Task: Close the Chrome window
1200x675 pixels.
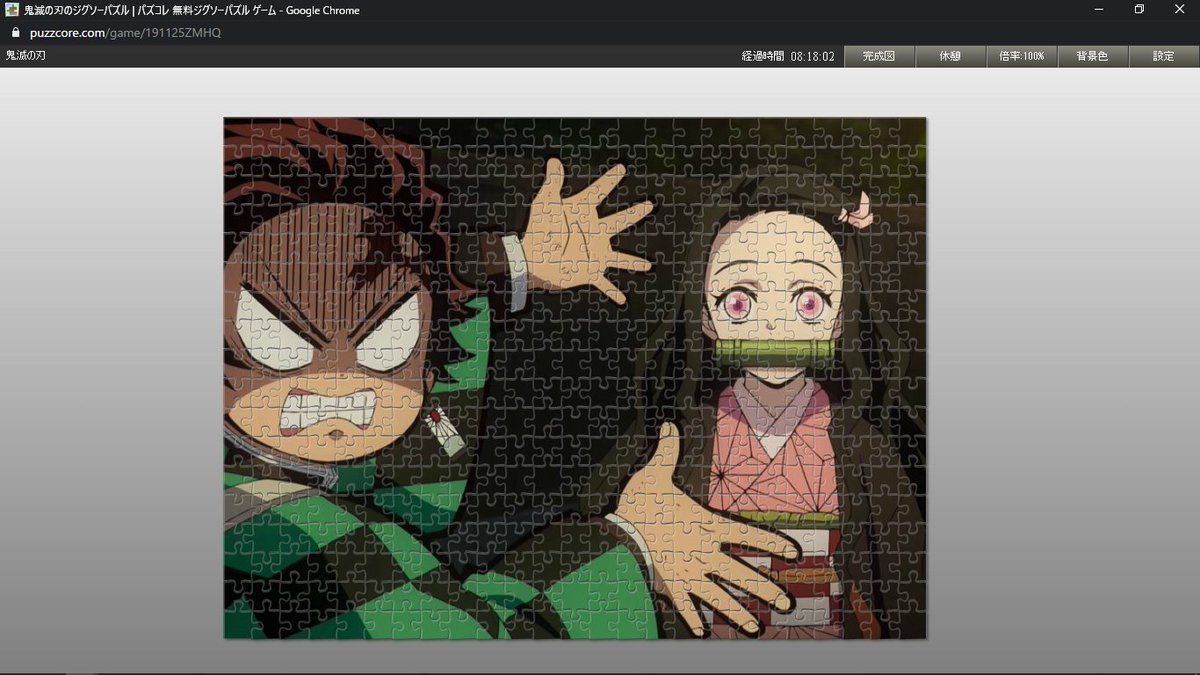Action: pos(1180,10)
